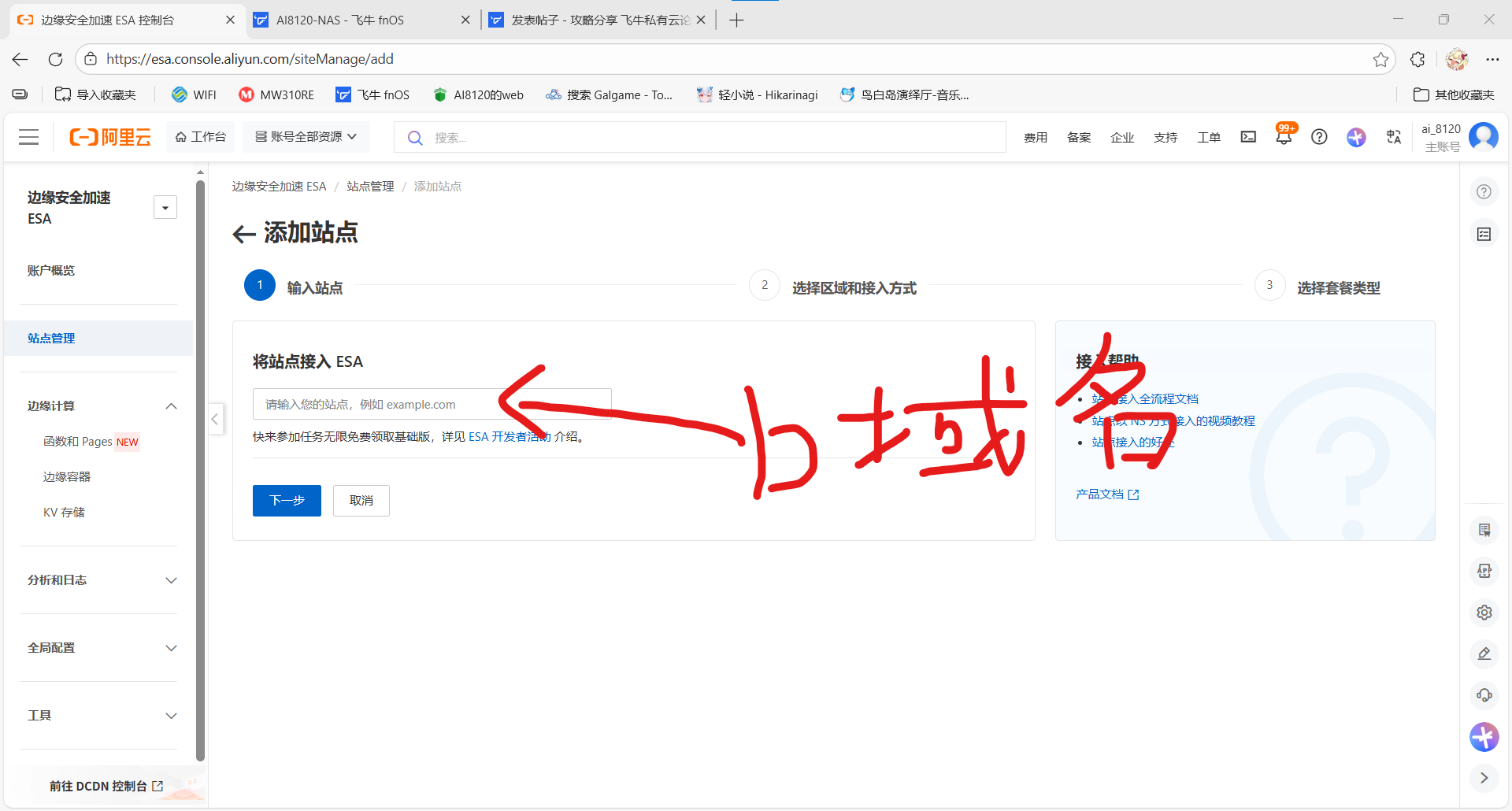Open the 工单 menu item
Image resolution: width=1512 pixels, height=811 pixels.
(1209, 136)
